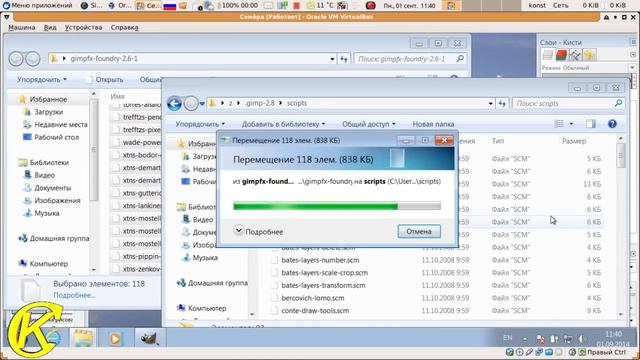Select bates-layers-transform.scm file

click(x=323, y=285)
